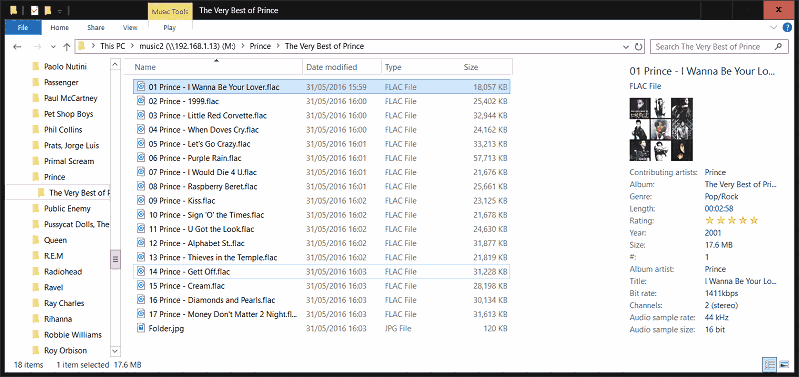Viewport: 799px width, 377px height.
Task: Select the Music Tools contextual tab
Action: click(170, 11)
